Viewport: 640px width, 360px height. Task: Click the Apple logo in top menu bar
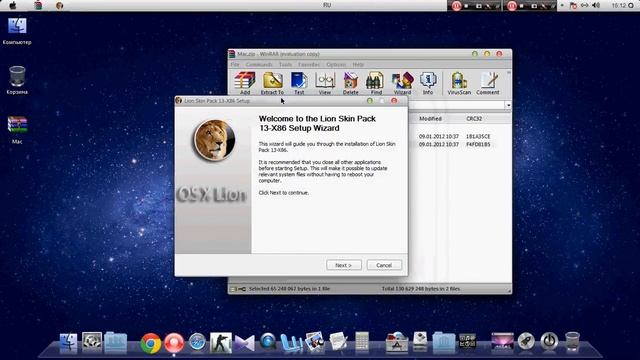tap(13, 5)
